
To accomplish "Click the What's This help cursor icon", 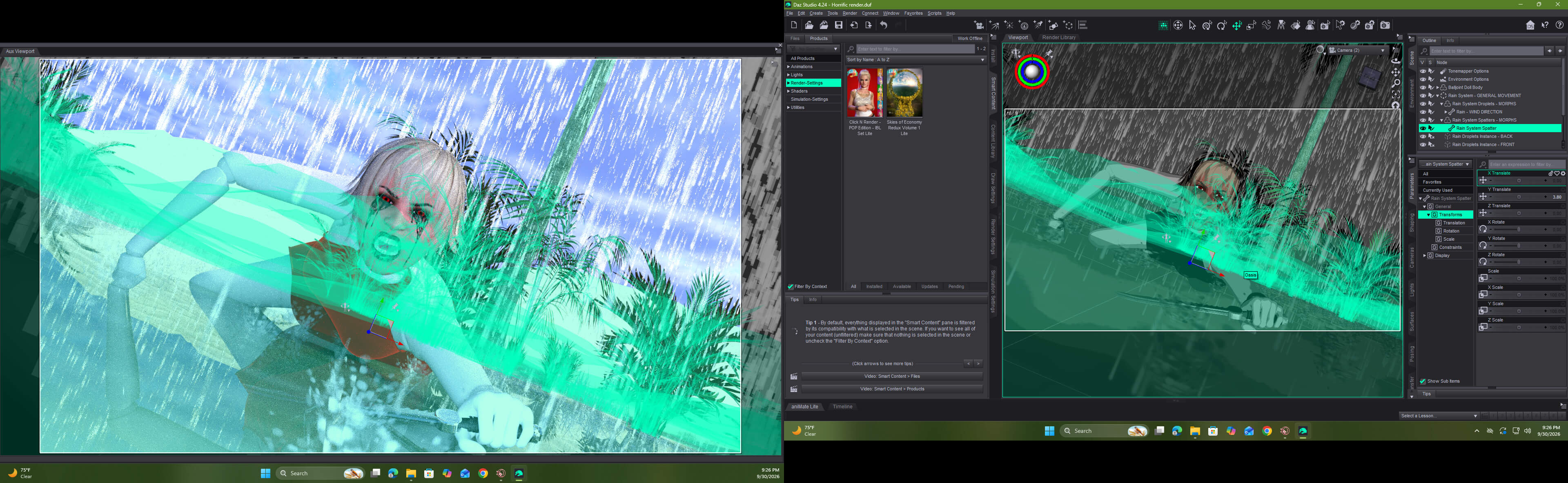I will pyautogui.click(x=1545, y=25).
